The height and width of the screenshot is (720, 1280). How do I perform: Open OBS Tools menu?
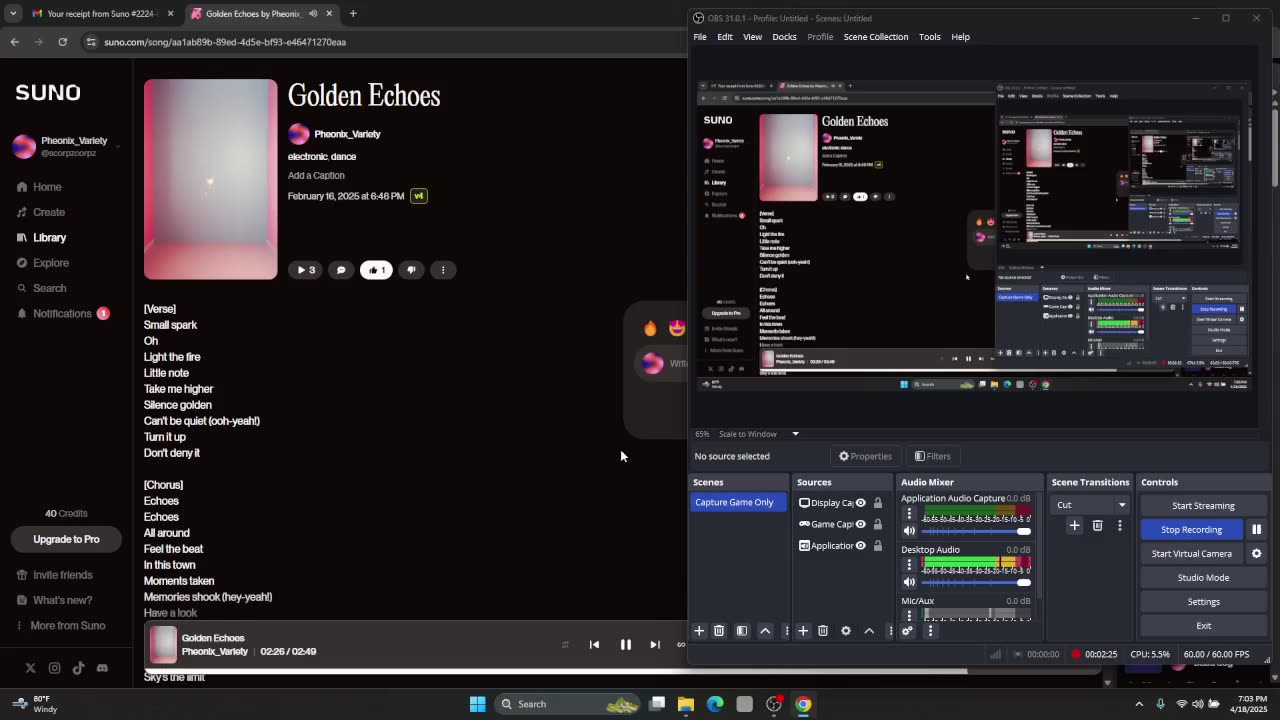point(930,37)
